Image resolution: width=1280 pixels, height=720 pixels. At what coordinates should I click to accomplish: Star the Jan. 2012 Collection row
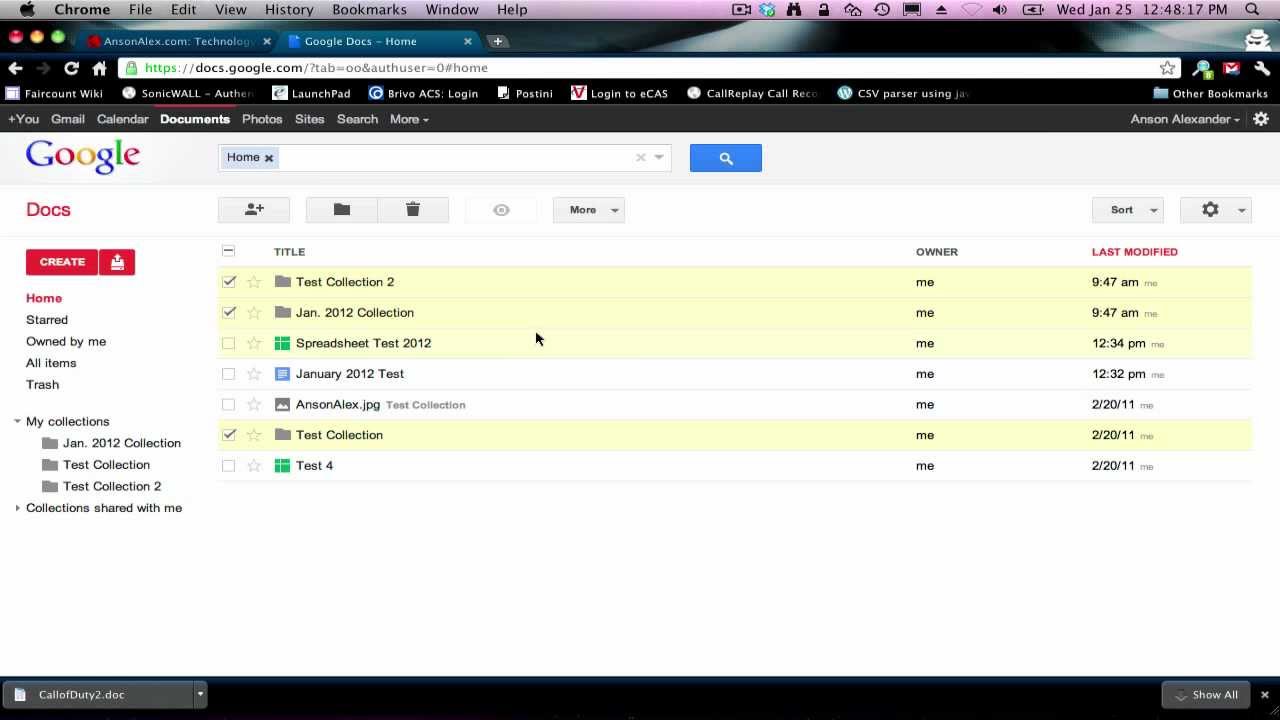(254, 313)
